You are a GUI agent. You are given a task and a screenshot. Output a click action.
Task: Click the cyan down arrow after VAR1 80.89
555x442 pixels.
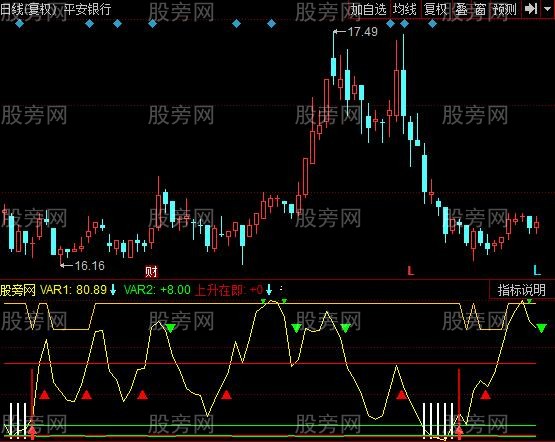[113, 289]
